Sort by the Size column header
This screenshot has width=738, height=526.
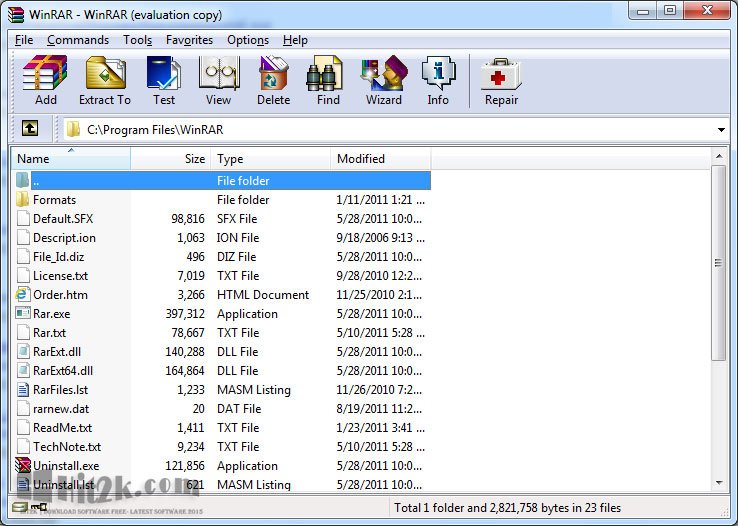tap(170, 159)
